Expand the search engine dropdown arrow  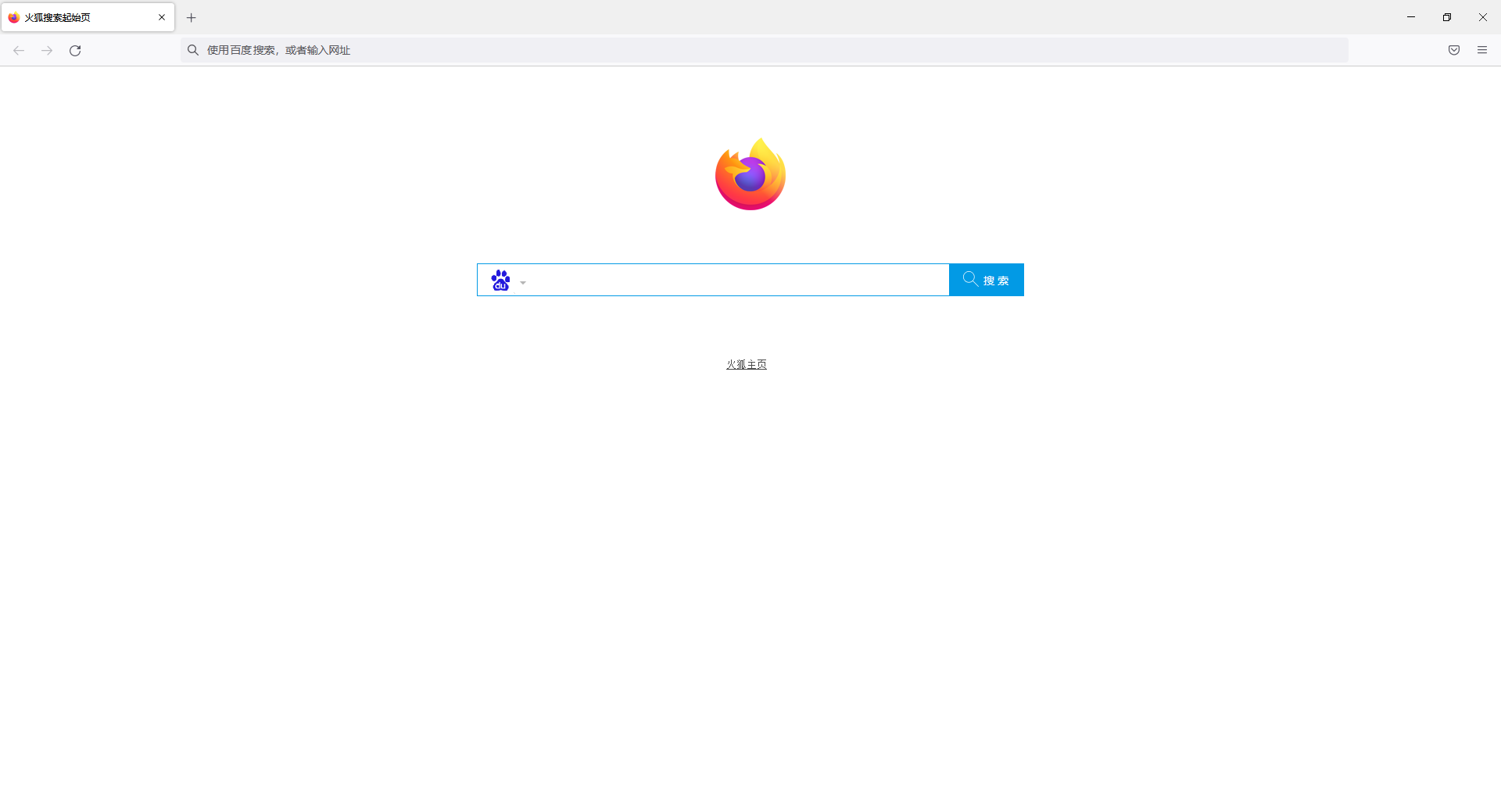pos(523,282)
